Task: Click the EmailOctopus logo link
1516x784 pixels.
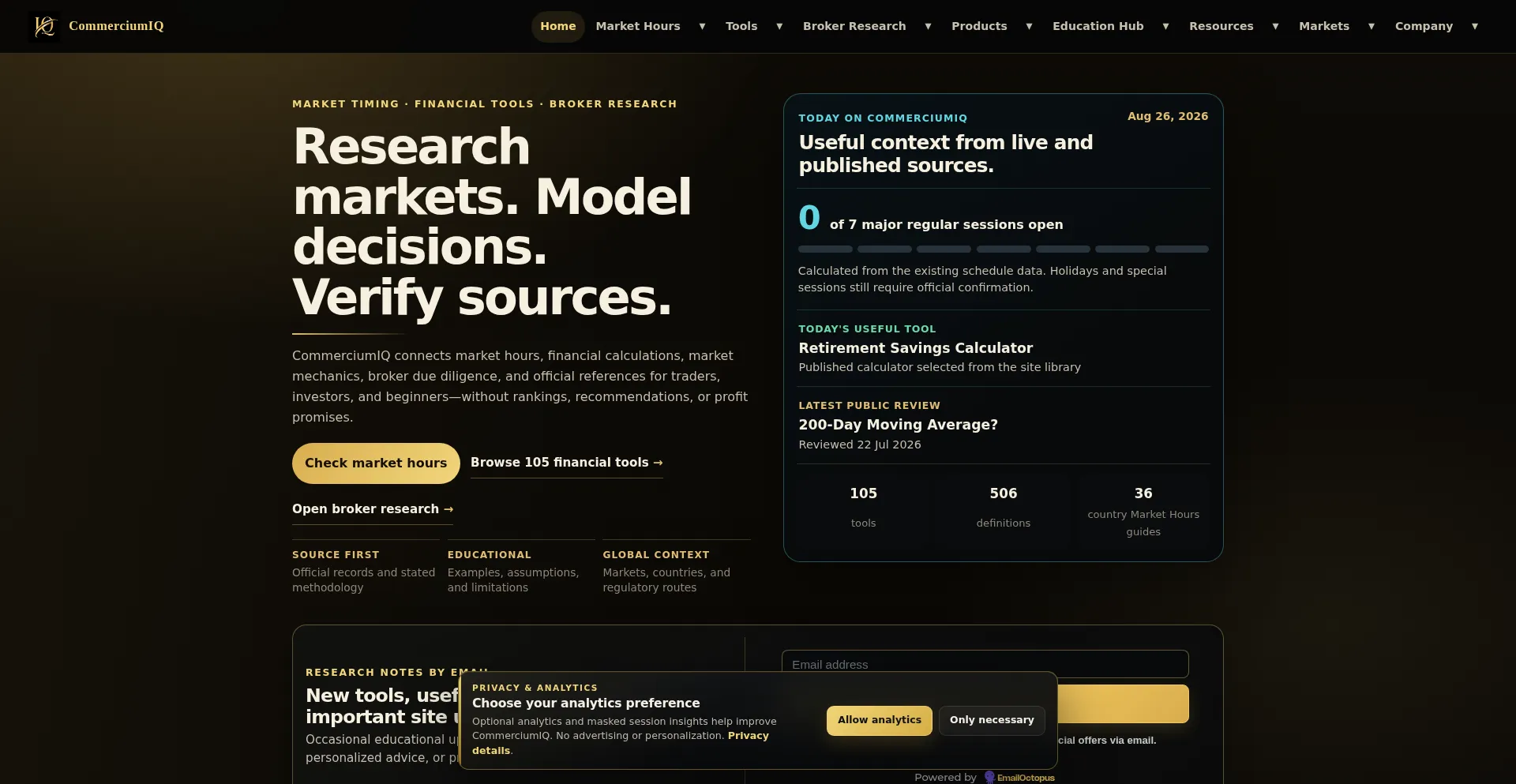Action: click(x=1019, y=778)
